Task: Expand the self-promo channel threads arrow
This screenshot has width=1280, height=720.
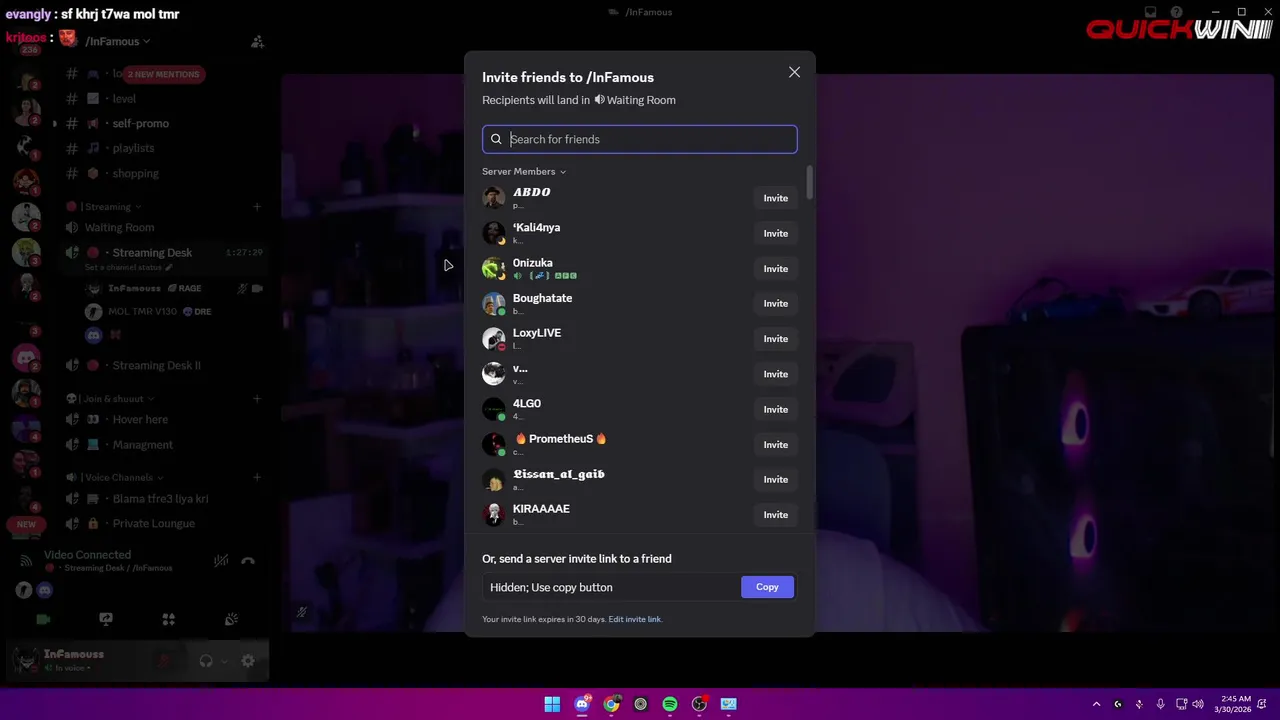Action: pos(55,124)
